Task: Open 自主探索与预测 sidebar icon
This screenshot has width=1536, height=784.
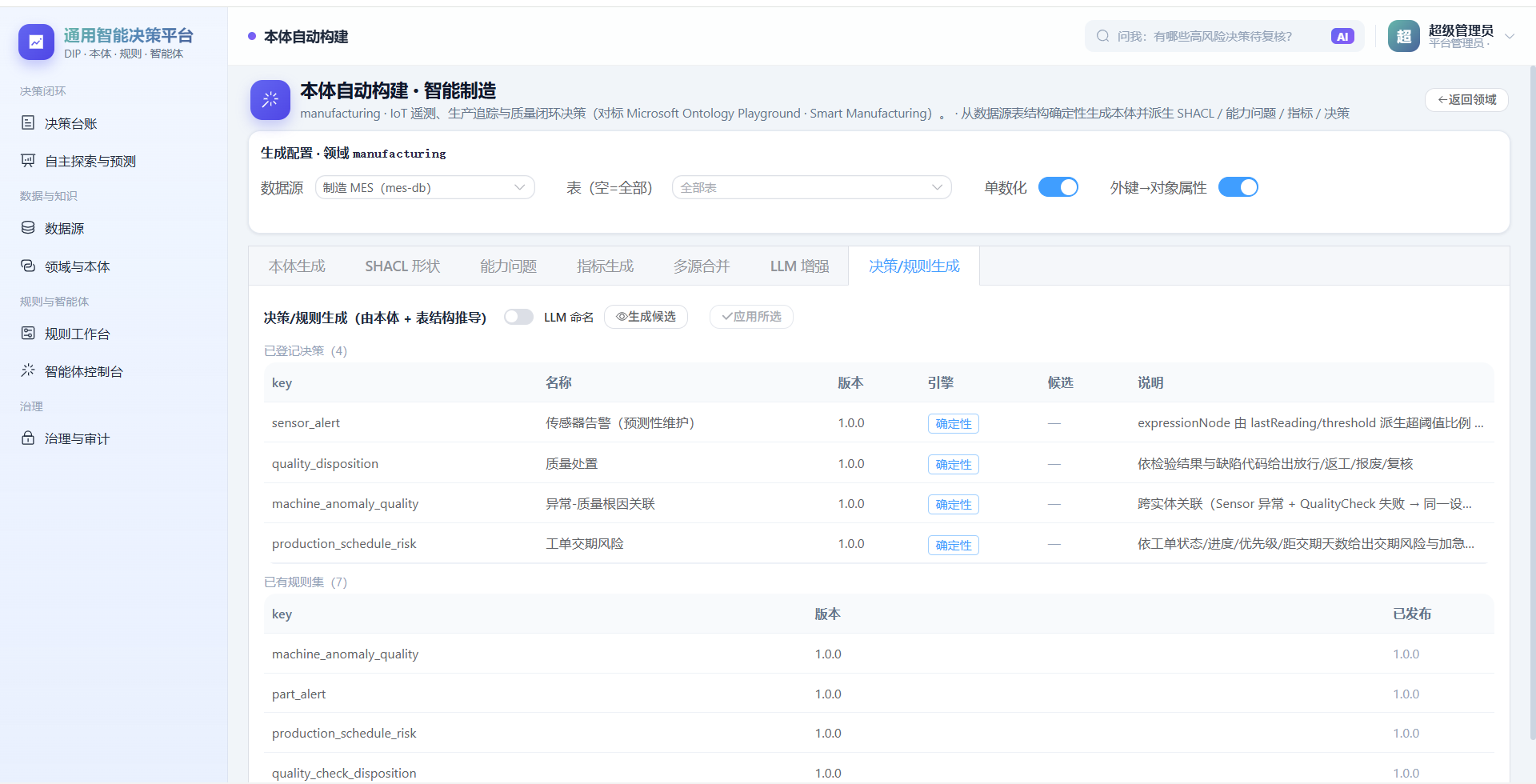Action: tap(28, 160)
